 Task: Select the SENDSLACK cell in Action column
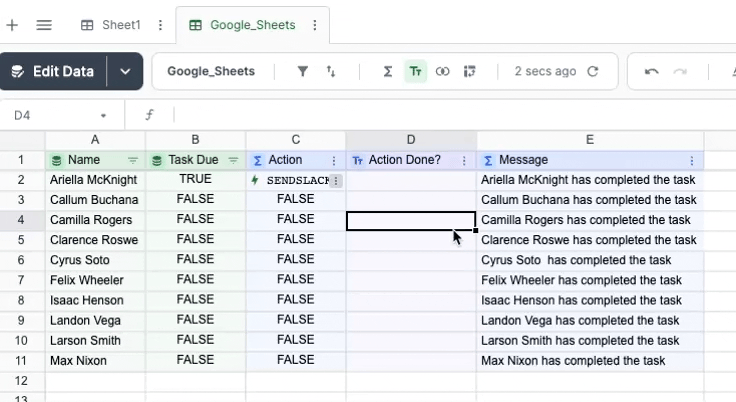pos(290,180)
